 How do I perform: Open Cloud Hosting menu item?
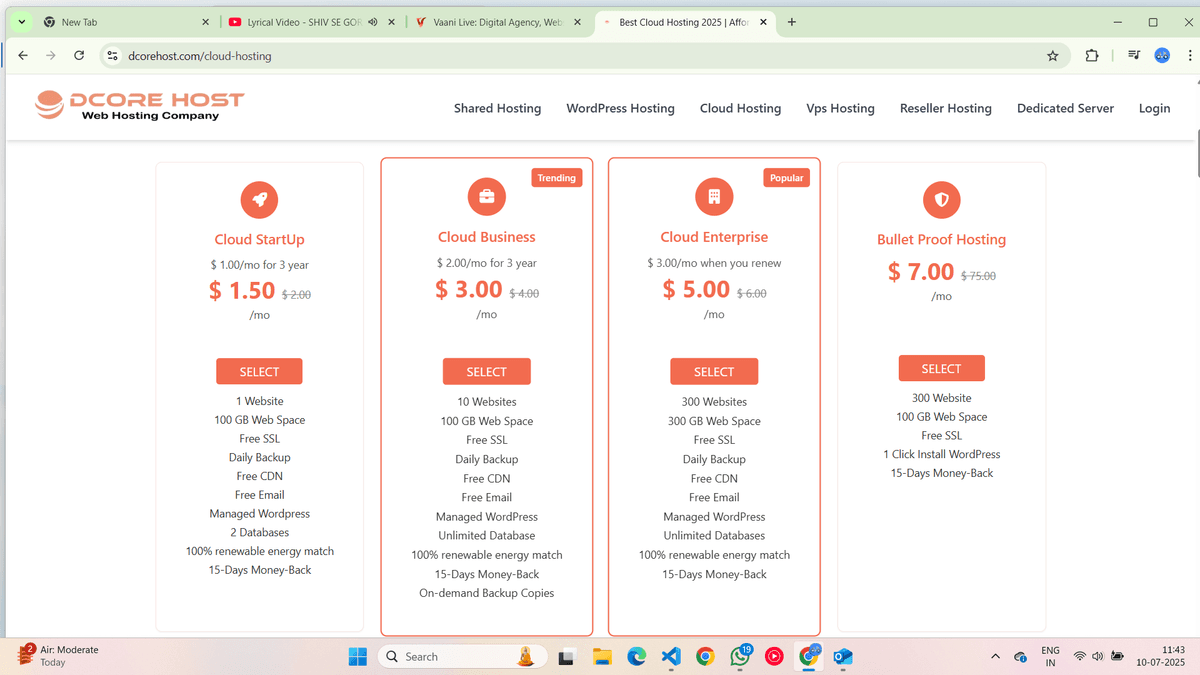click(x=740, y=108)
